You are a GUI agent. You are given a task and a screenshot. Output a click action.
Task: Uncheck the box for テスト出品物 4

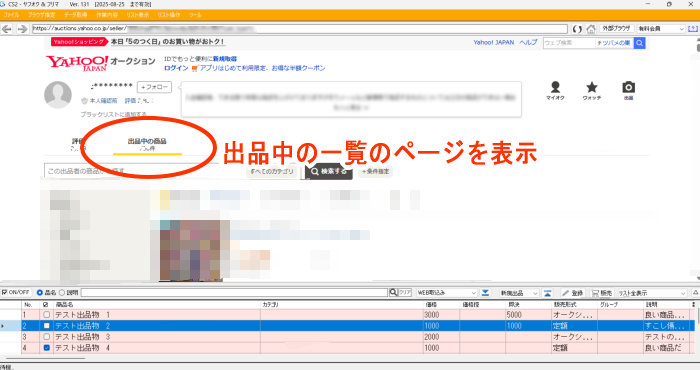tap(46, 348)
